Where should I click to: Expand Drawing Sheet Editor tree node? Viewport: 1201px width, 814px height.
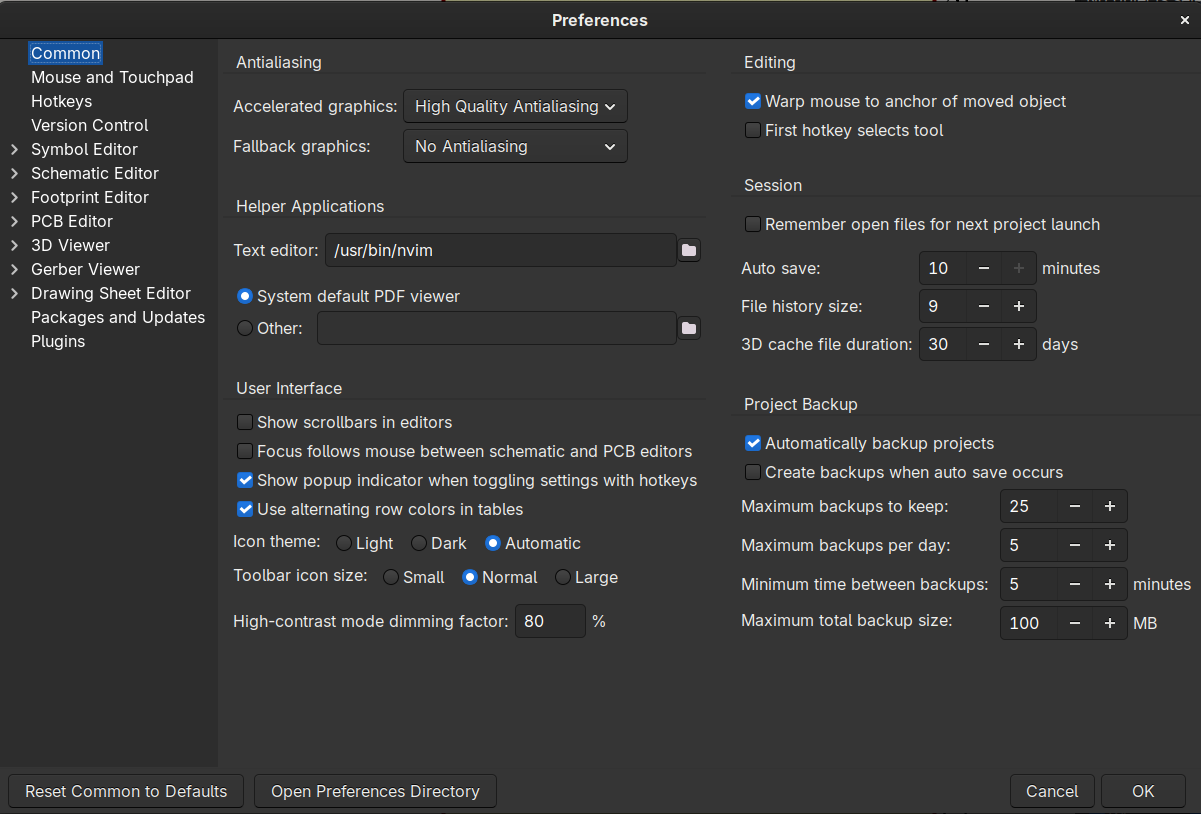click(x=14, y=293)
